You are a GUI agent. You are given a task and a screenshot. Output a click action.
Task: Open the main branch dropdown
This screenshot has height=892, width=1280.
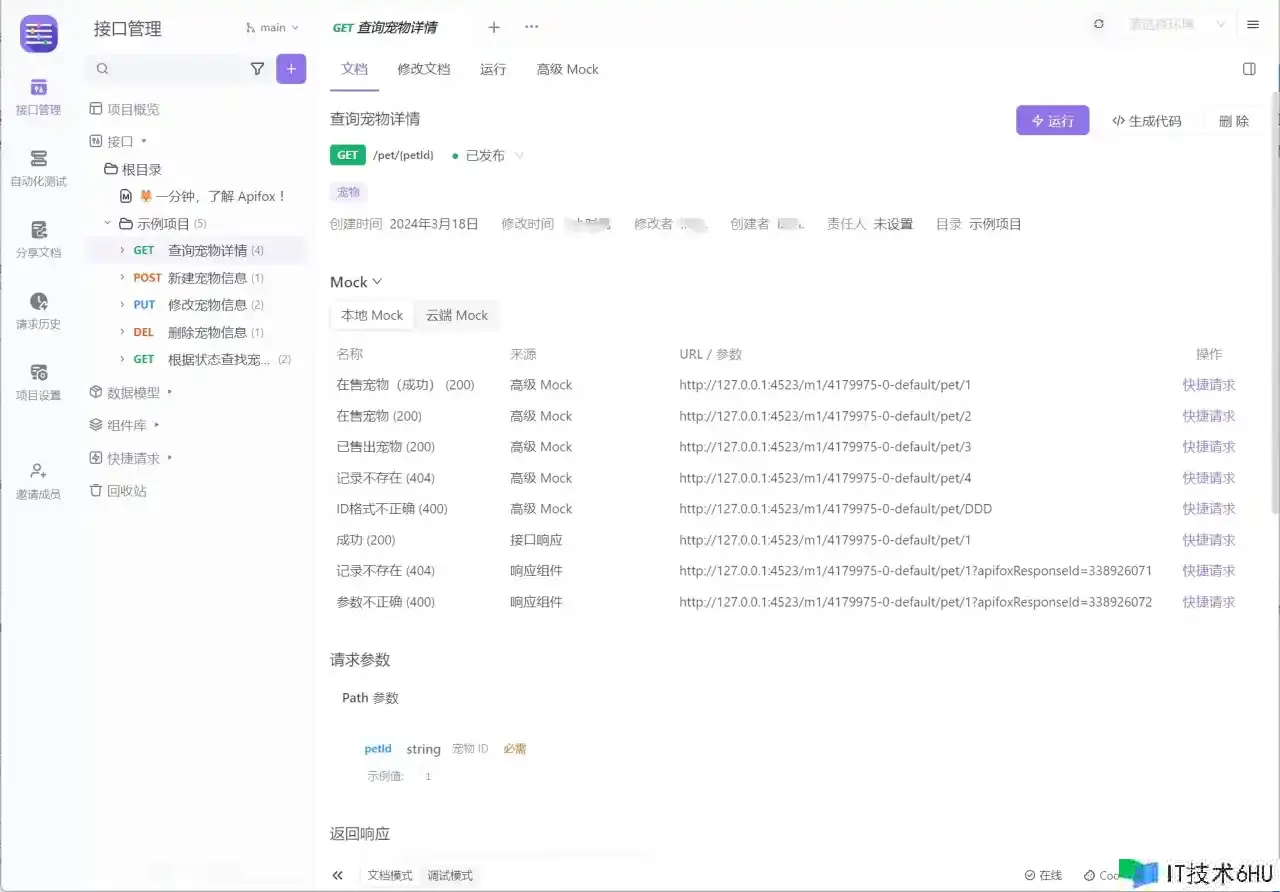272,28
